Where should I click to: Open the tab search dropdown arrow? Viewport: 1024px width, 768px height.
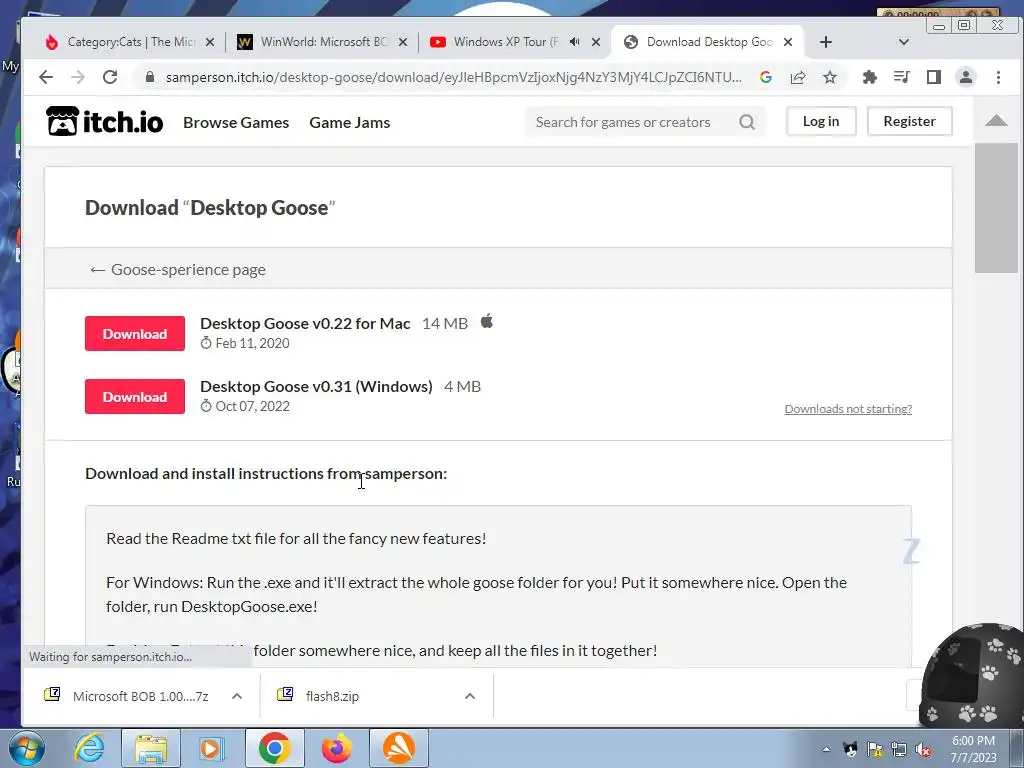tap(904, 42)
